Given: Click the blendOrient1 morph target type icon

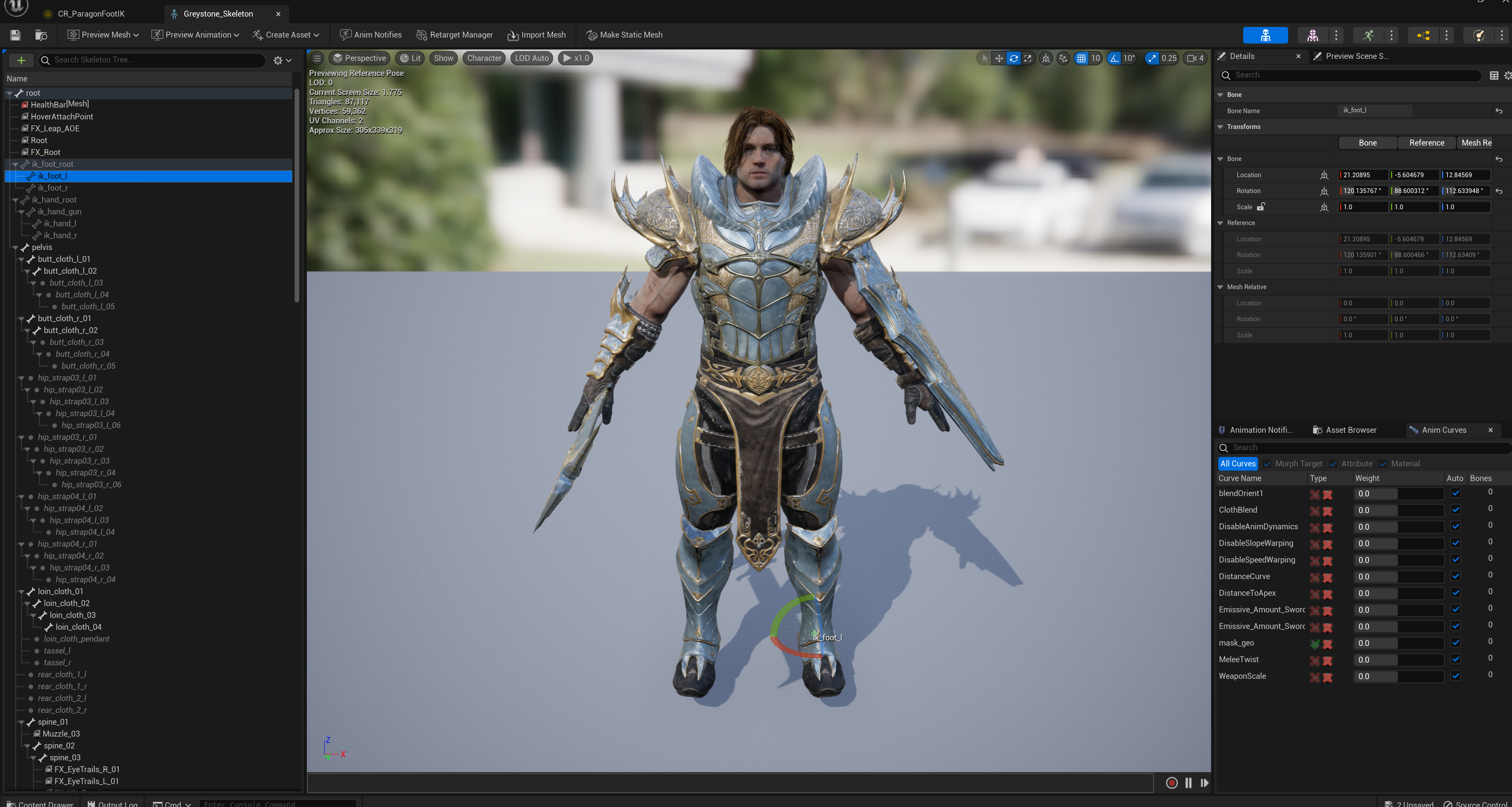Looking at the screenshot, I should [1315, 494].
